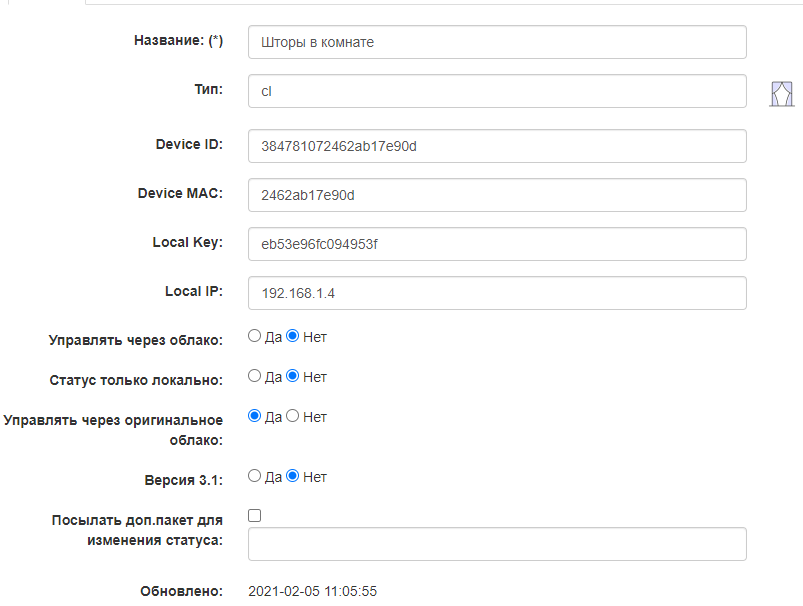Choose "Нет" for Статус только локально
Viewport: 803px width, 606px height.
293,377
